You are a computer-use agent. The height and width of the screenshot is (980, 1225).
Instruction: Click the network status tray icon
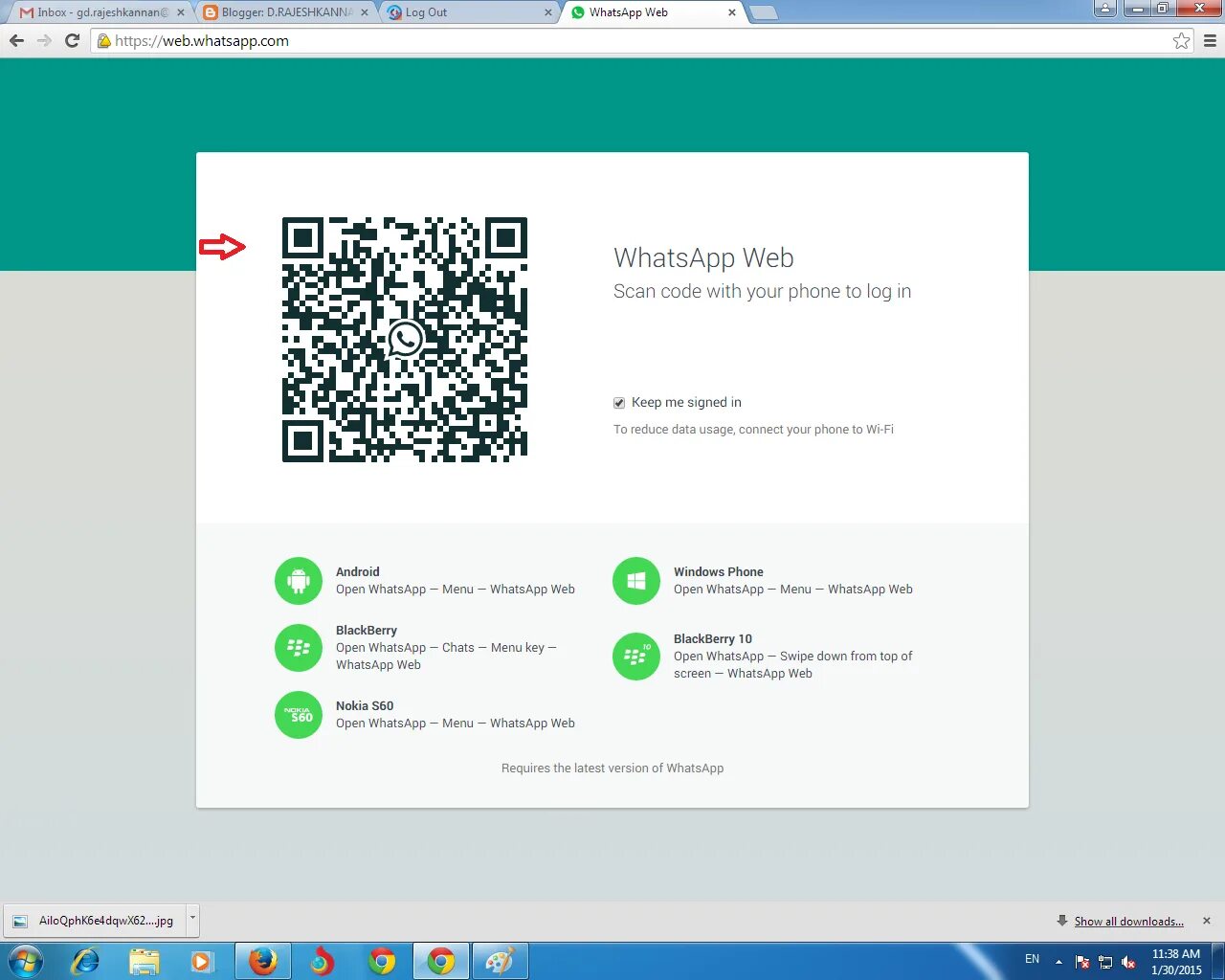pos(1105,962)
